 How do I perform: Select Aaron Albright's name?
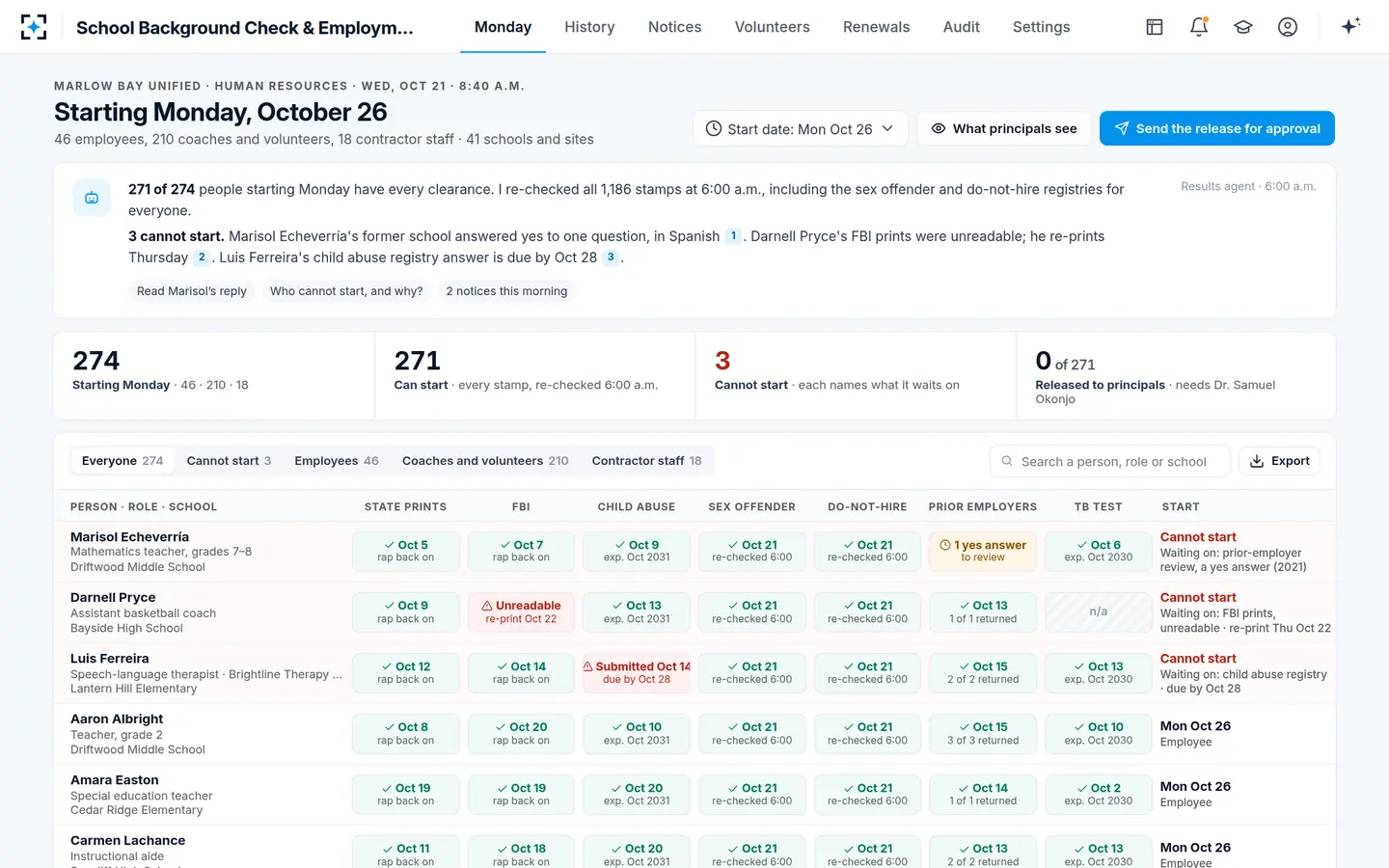click(x=117, y=719)
